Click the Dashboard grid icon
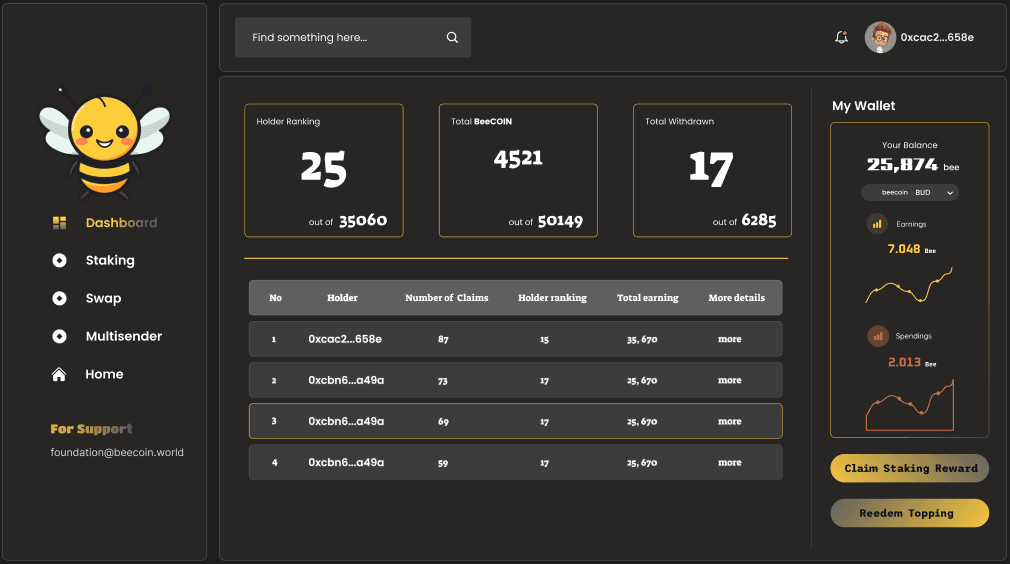 (x=59, y=223)
